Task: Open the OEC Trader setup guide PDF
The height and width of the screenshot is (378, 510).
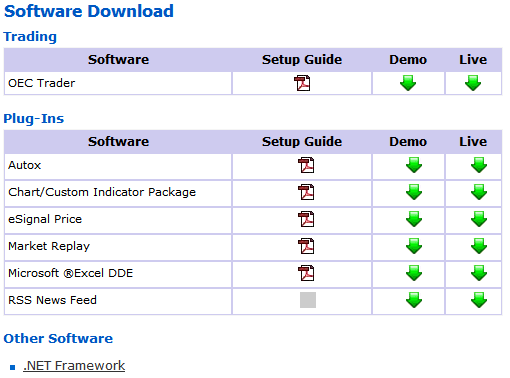Action: (302, 83)
